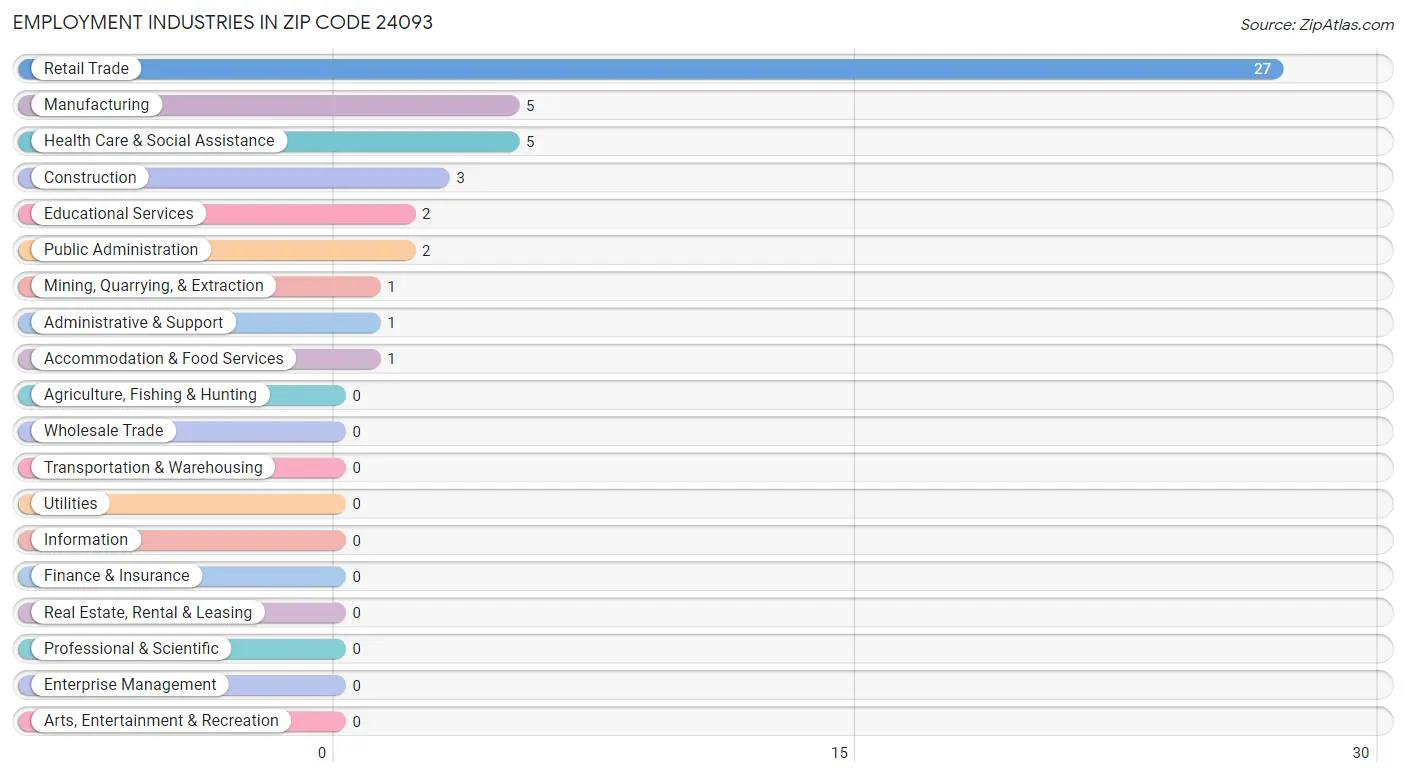Click the value 1 beside Accommodation & Food Services
This screenshot has width=1406, height=776.
[392, 359]
